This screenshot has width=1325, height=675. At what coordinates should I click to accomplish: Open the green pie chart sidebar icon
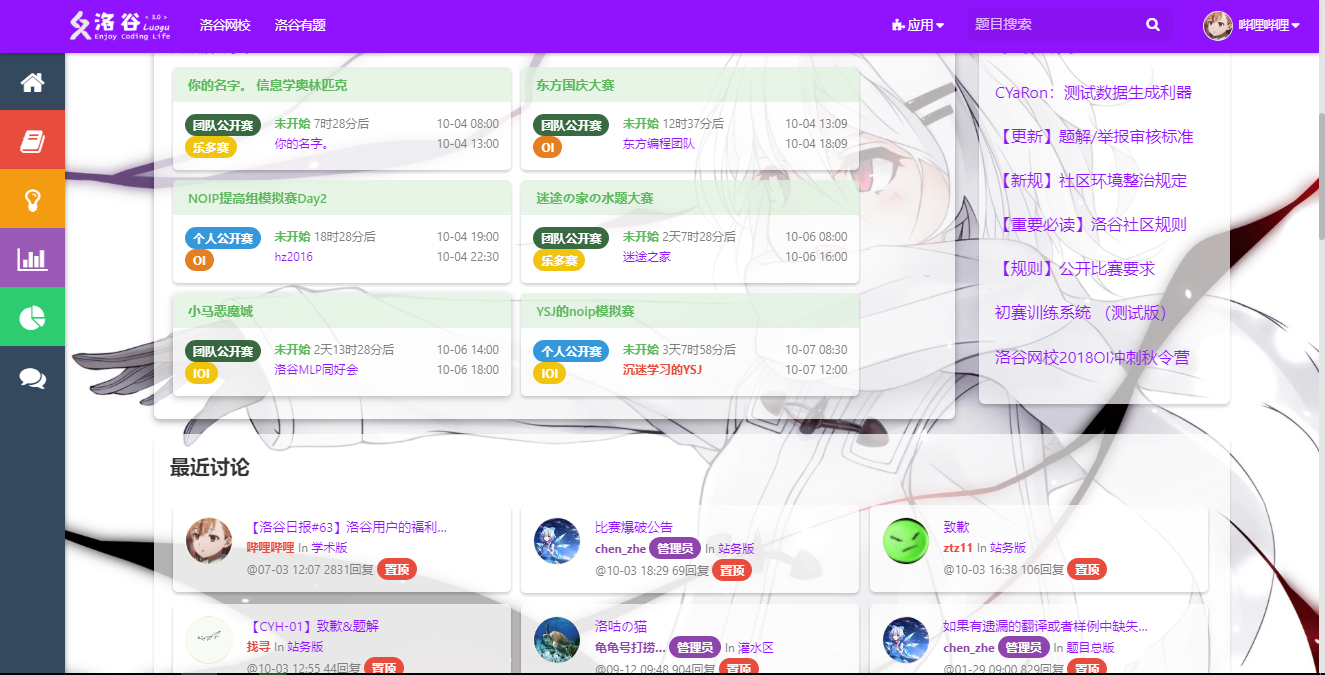point(32,317)
